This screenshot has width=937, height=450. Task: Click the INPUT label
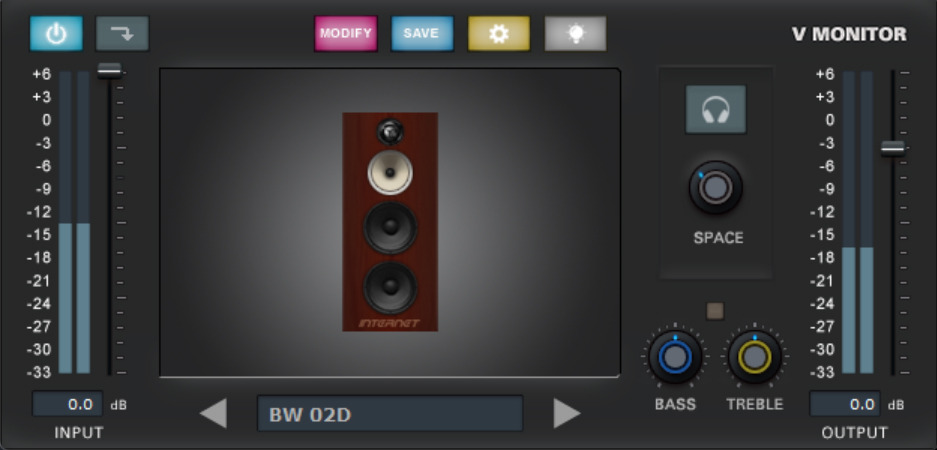coord(79,432)
